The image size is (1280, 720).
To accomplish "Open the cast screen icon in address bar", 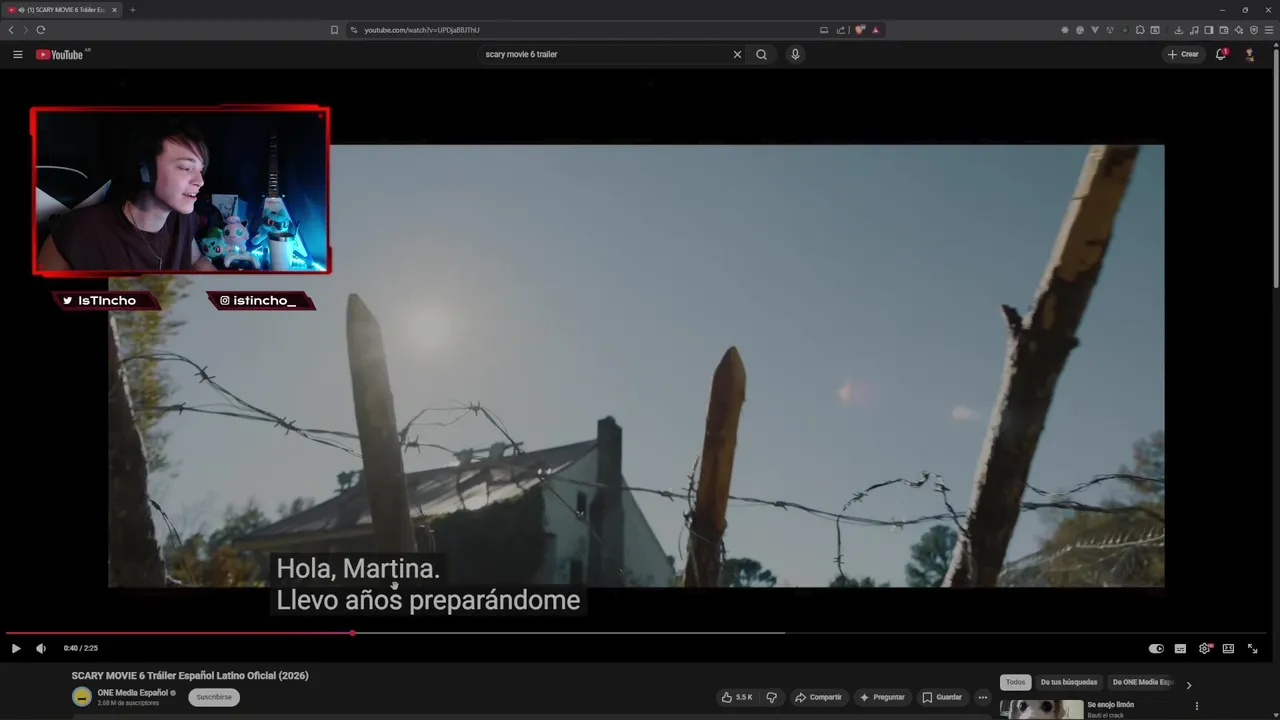I will click(x=824, y=30).
